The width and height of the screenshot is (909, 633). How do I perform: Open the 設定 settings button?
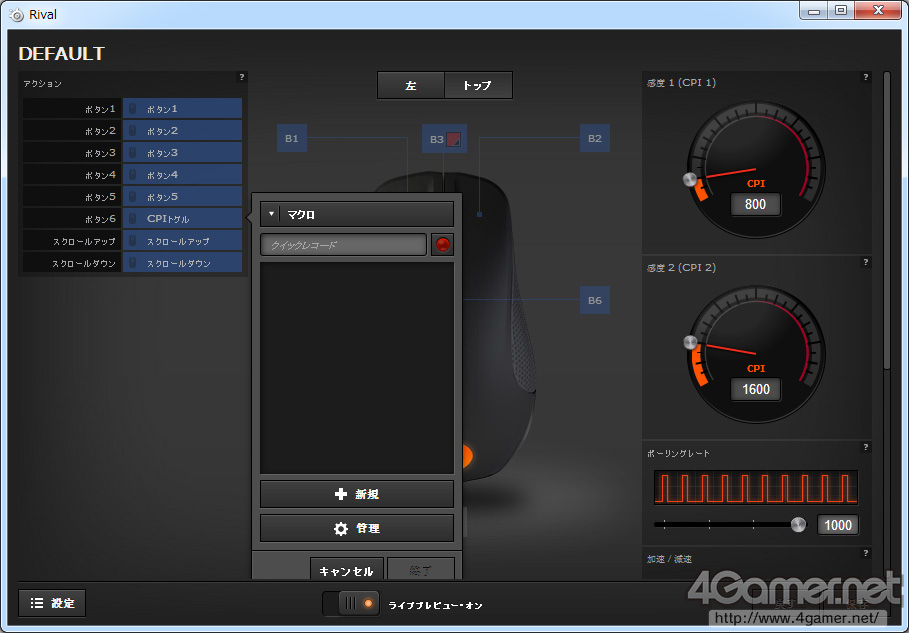point(52,603)
